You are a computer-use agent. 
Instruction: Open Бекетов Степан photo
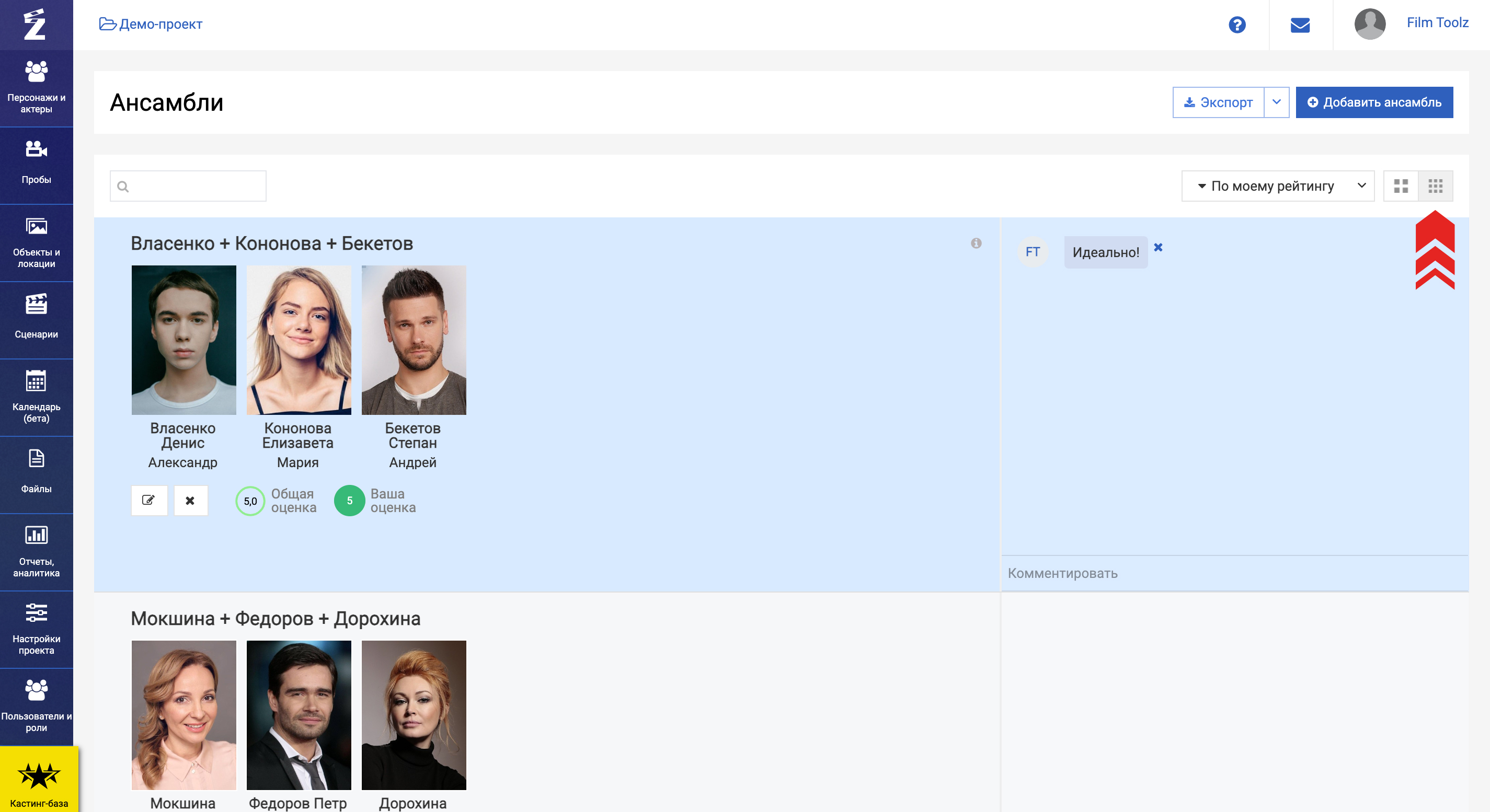click(x=414, y=340)
